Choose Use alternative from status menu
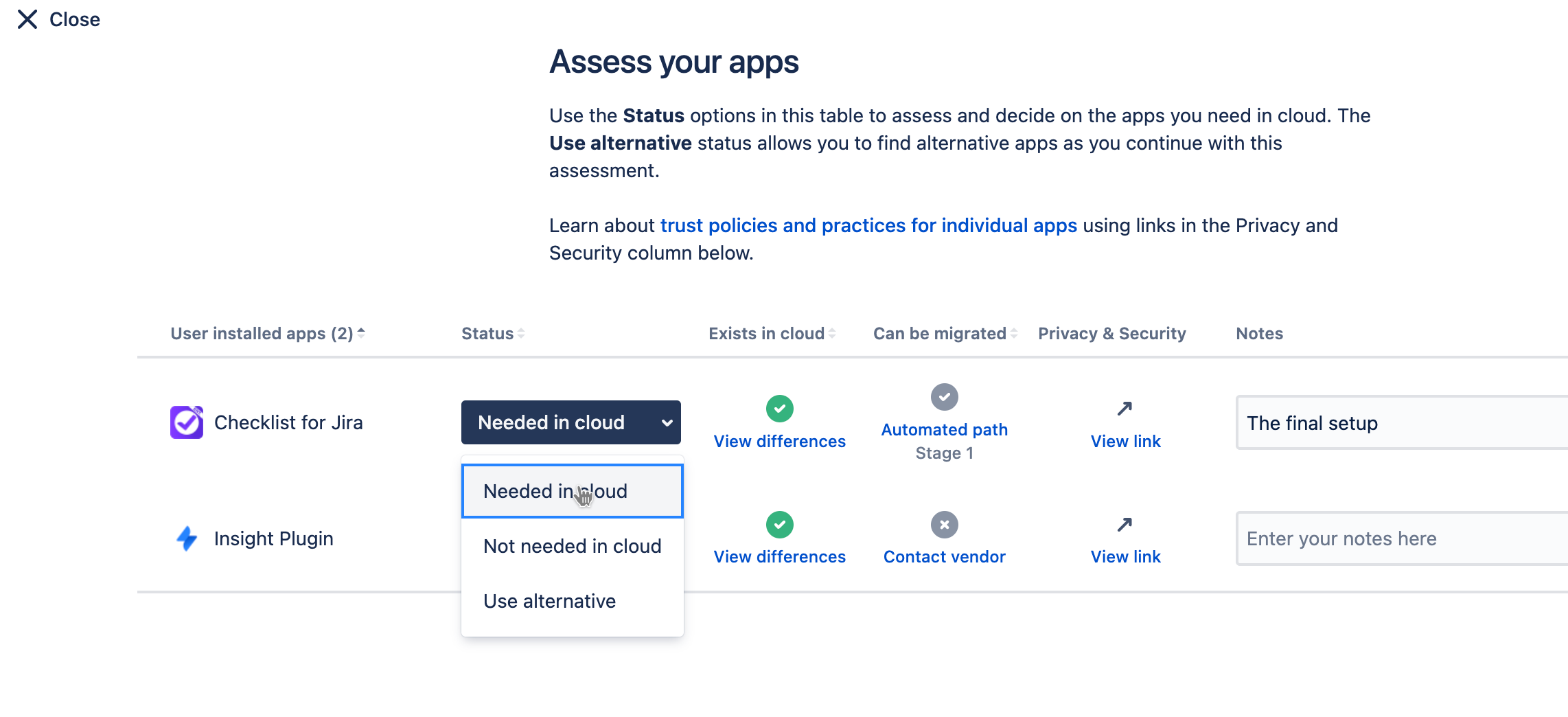The image size is (1568, 717). 549,601
